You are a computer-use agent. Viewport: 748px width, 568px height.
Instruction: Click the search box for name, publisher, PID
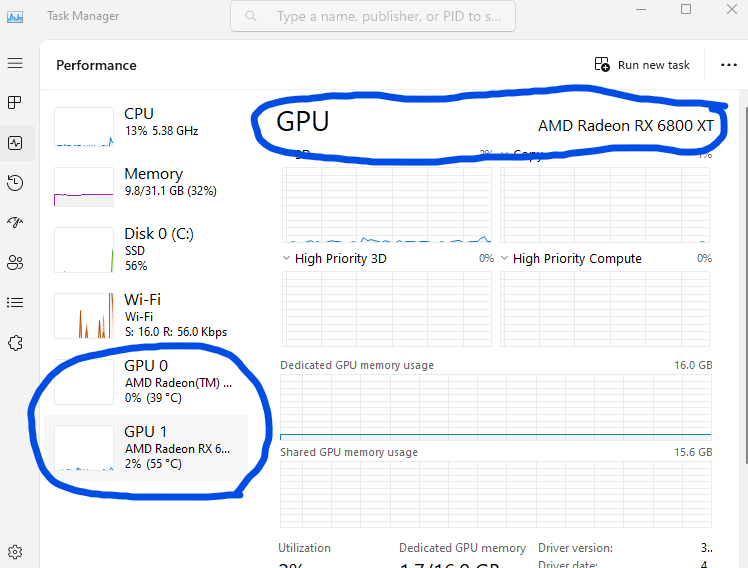pos(373,17)
